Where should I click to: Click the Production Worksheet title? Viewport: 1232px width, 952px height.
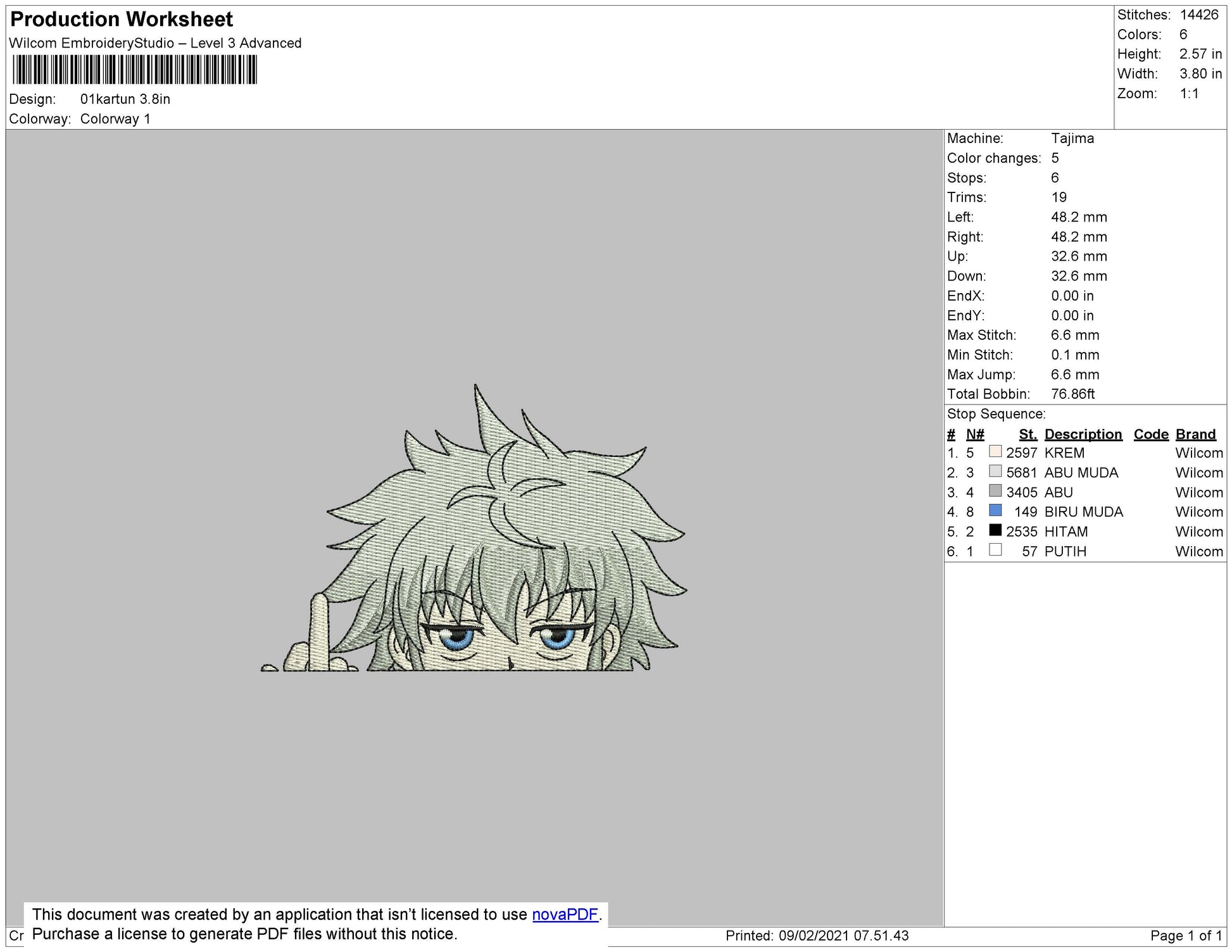pos(122,19)
